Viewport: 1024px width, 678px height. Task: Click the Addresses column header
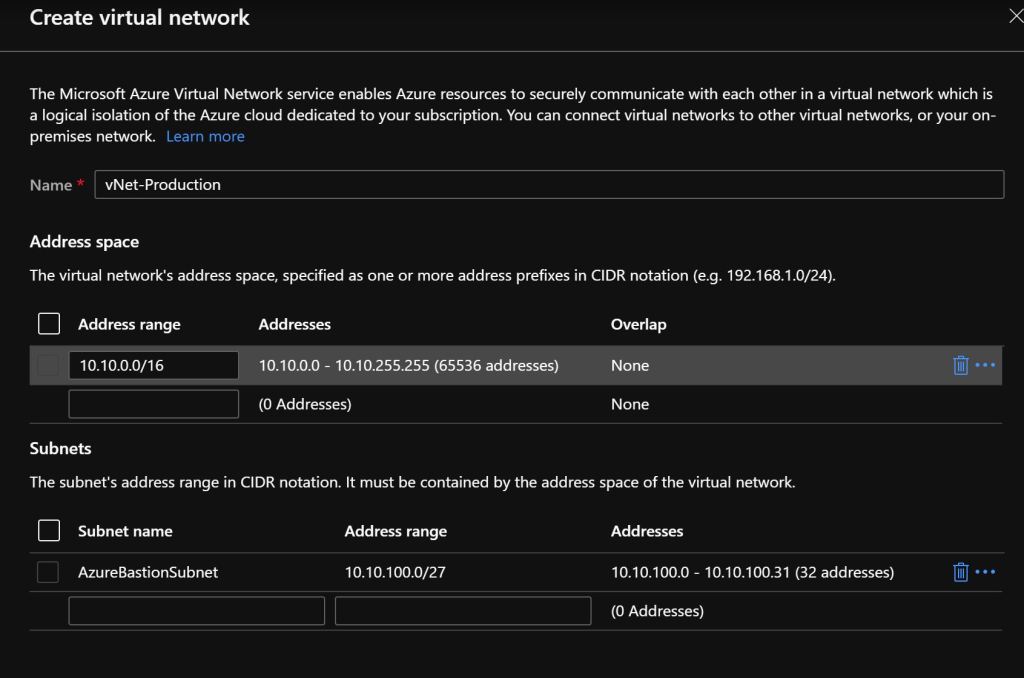coord(294,323)
